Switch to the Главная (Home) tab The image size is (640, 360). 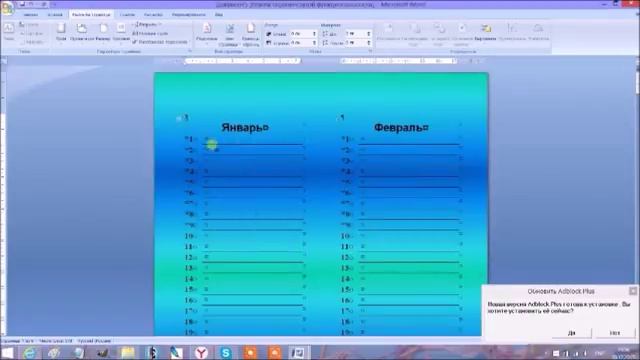click(30, 15)
